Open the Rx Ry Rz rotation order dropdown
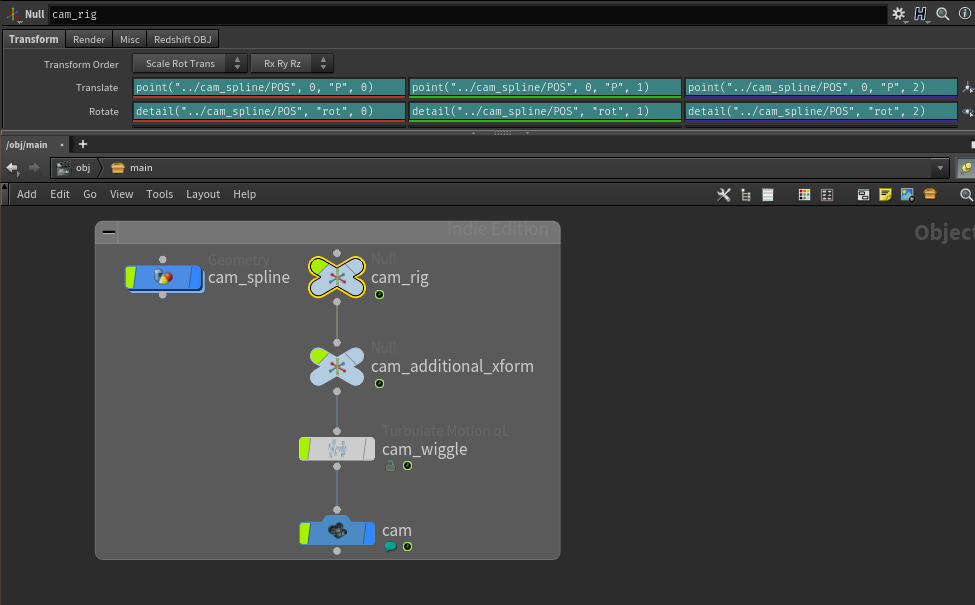975x605 pixels. click(x=291, y=64)
